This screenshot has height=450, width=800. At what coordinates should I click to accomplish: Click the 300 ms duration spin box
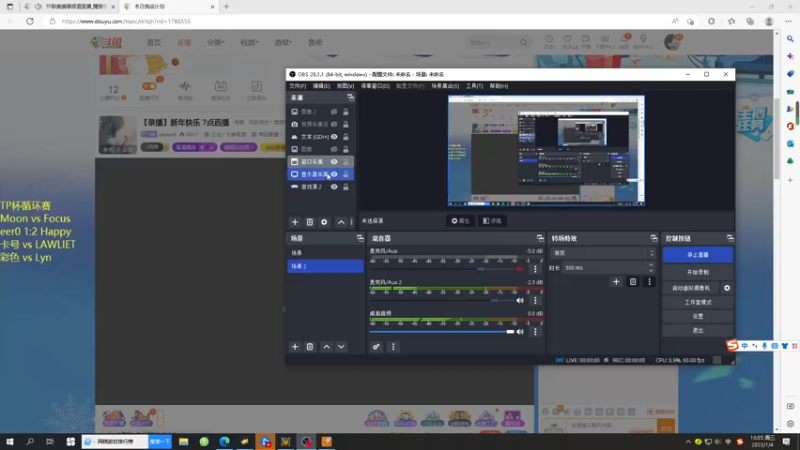pyautogui.click(x=608, y=267)
